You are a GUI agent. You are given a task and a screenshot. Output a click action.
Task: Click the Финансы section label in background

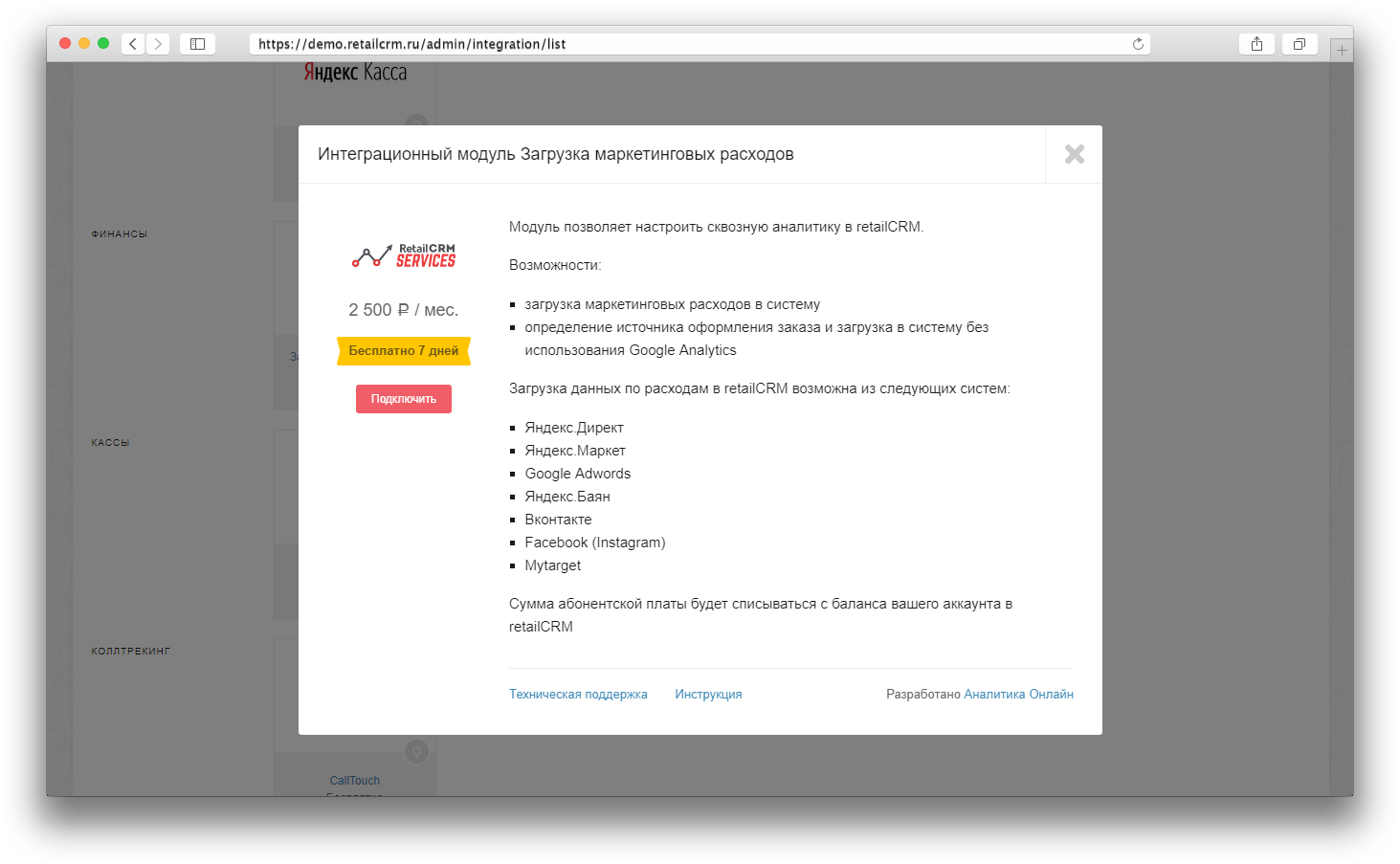tap(120, 234)
